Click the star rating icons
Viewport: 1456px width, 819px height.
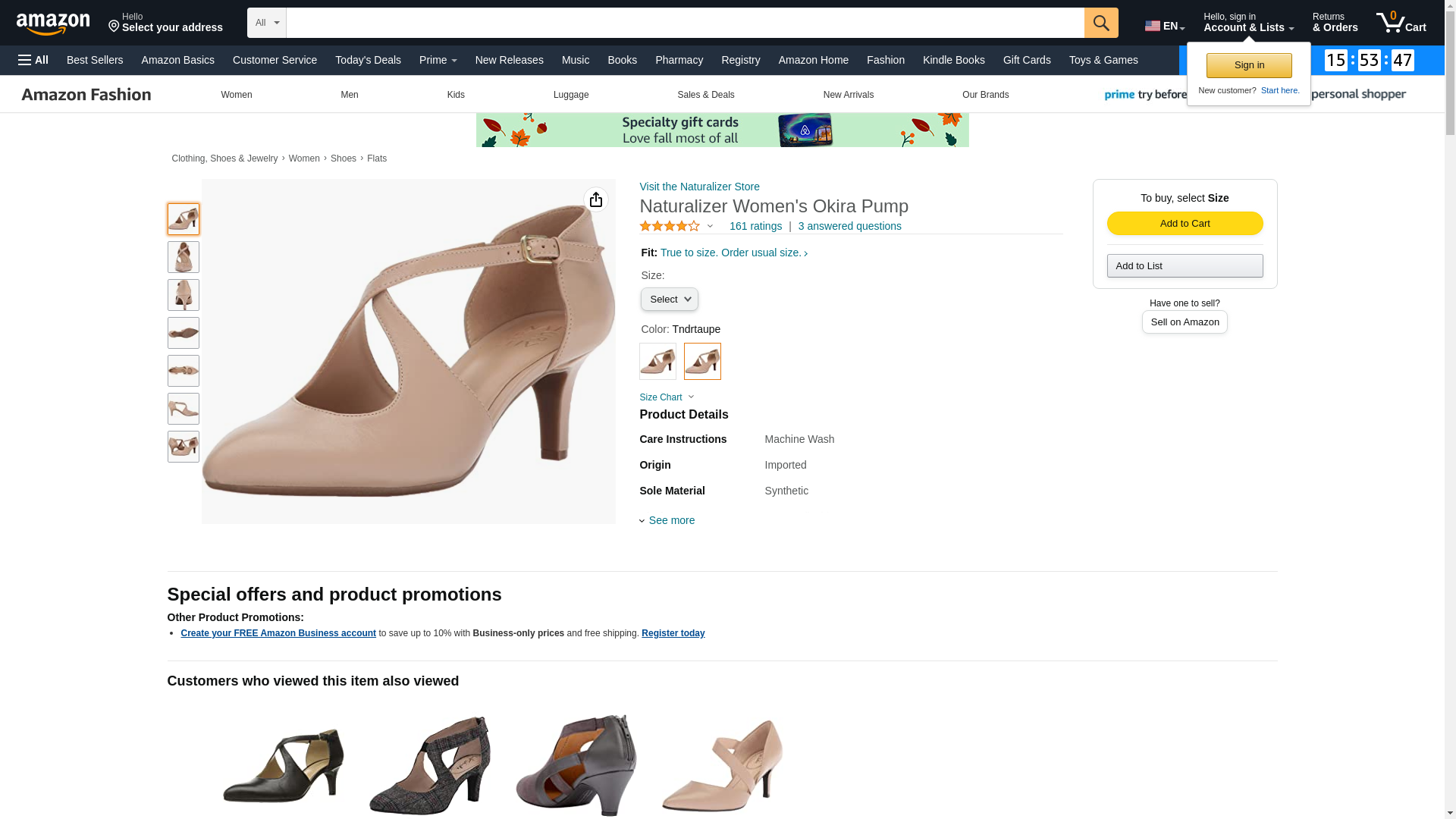pos(670,226)
